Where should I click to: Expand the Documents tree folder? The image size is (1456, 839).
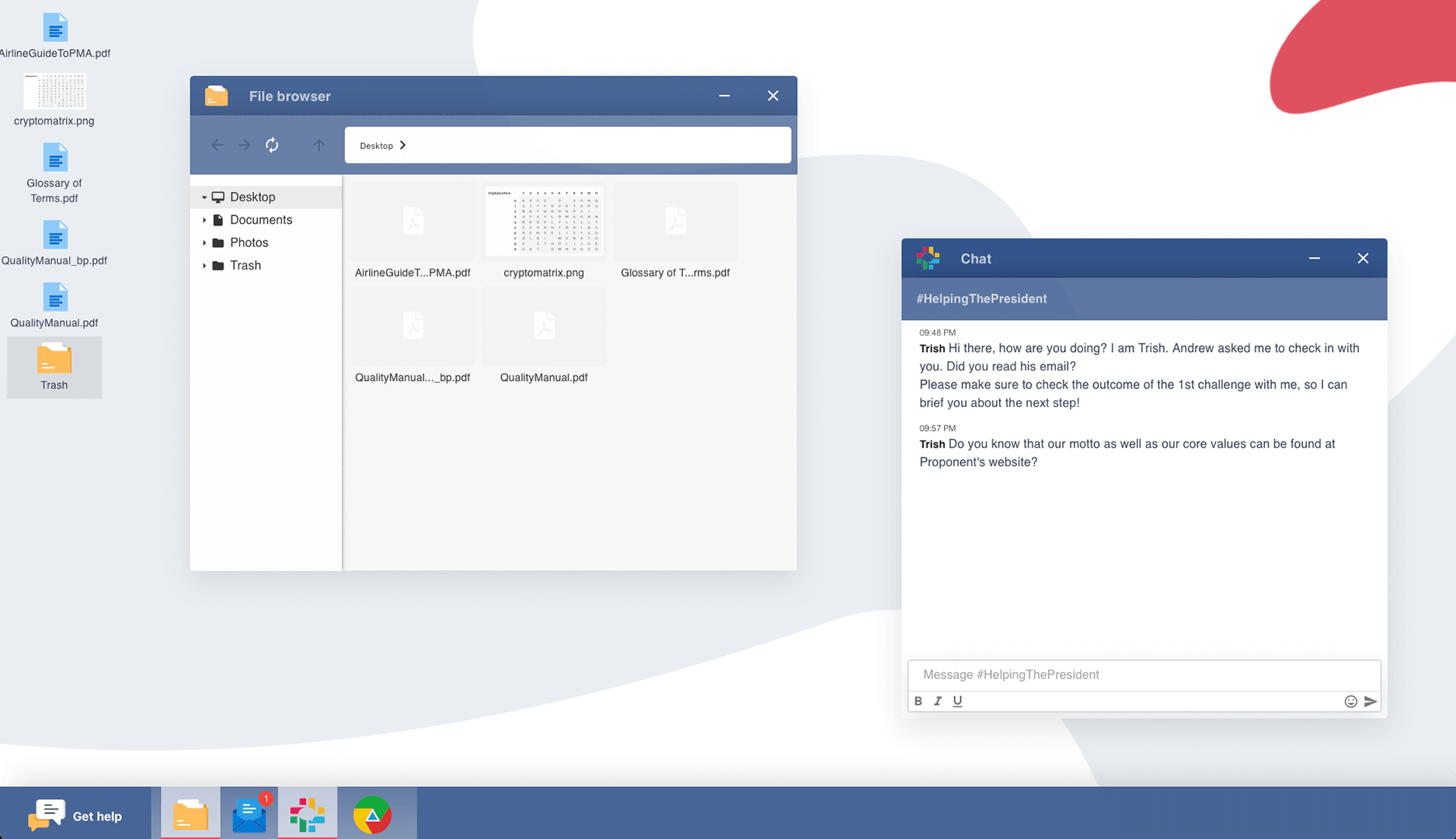204,221
